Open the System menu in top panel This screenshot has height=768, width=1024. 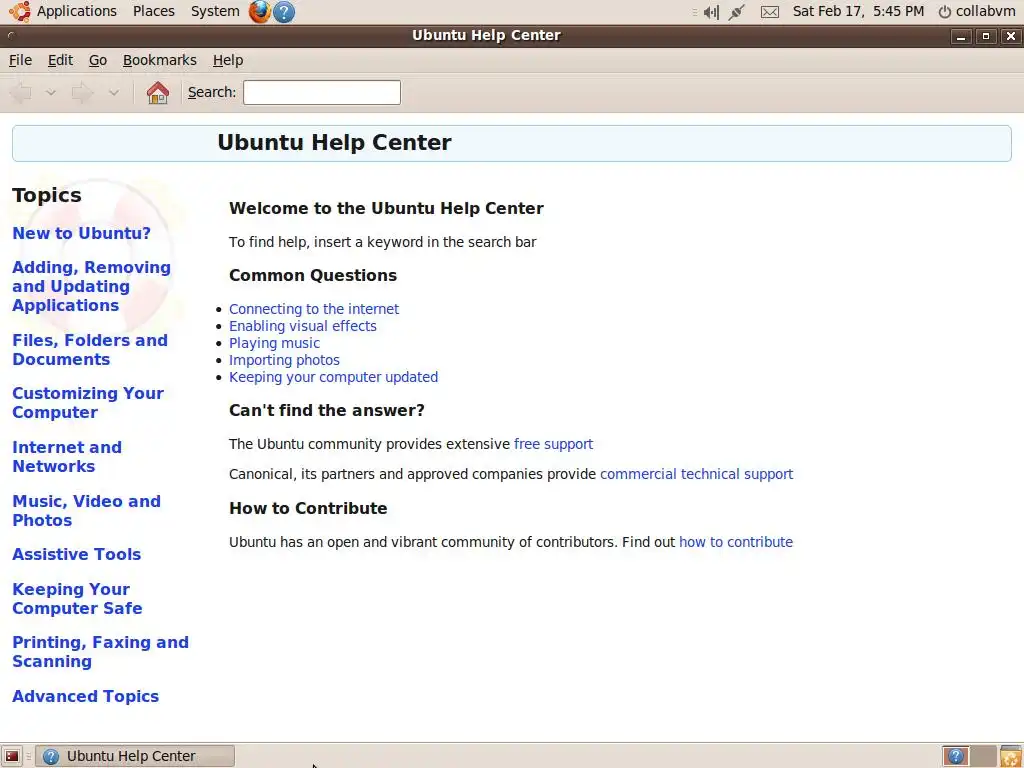point(215,11)
